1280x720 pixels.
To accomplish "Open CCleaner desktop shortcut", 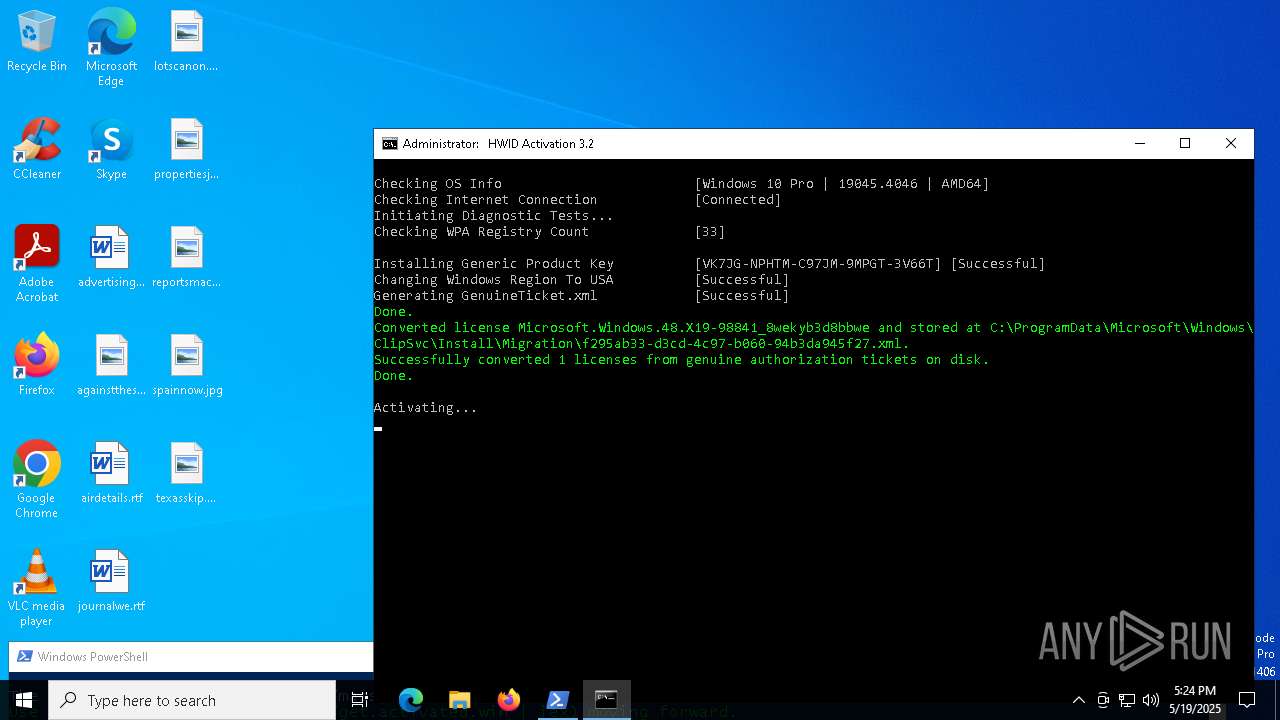I will point(37,150).
